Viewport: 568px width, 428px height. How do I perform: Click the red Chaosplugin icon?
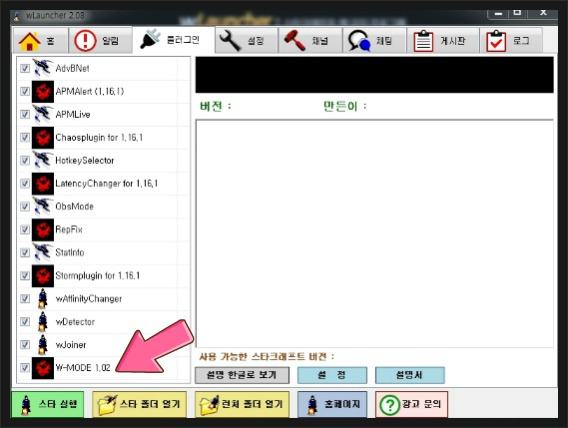tap(43, 137)
